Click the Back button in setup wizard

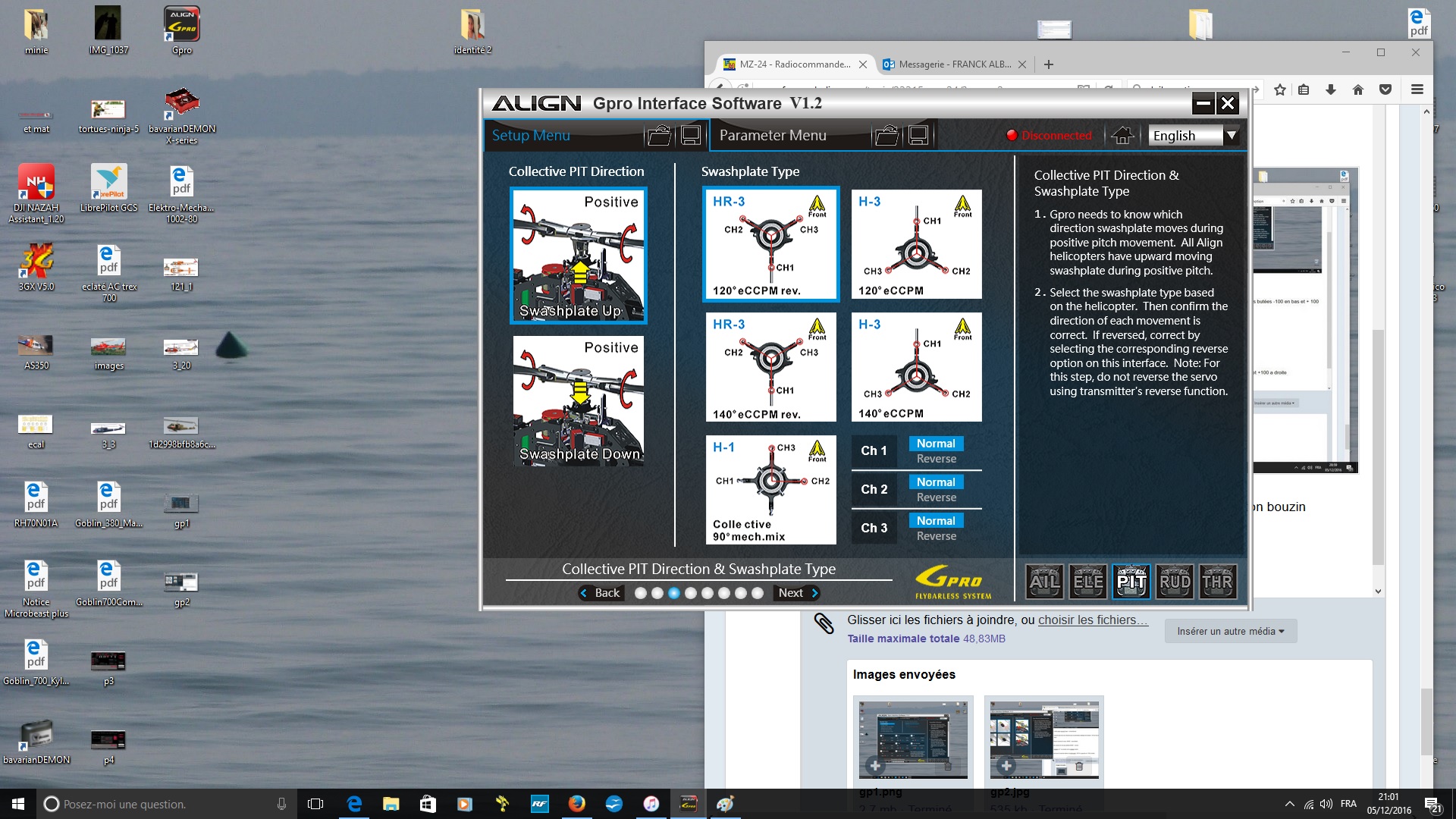(601, 593)
